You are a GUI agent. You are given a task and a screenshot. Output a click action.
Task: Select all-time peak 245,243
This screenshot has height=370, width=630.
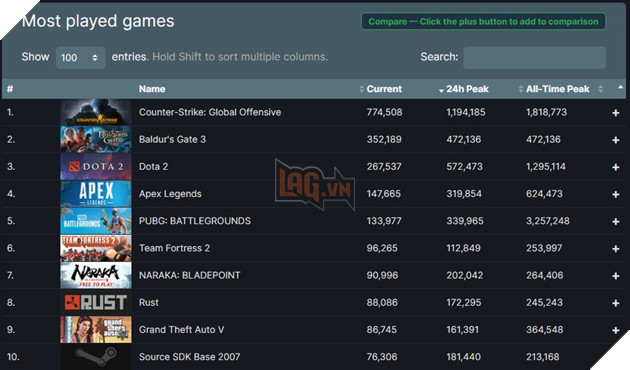(544, 303)
